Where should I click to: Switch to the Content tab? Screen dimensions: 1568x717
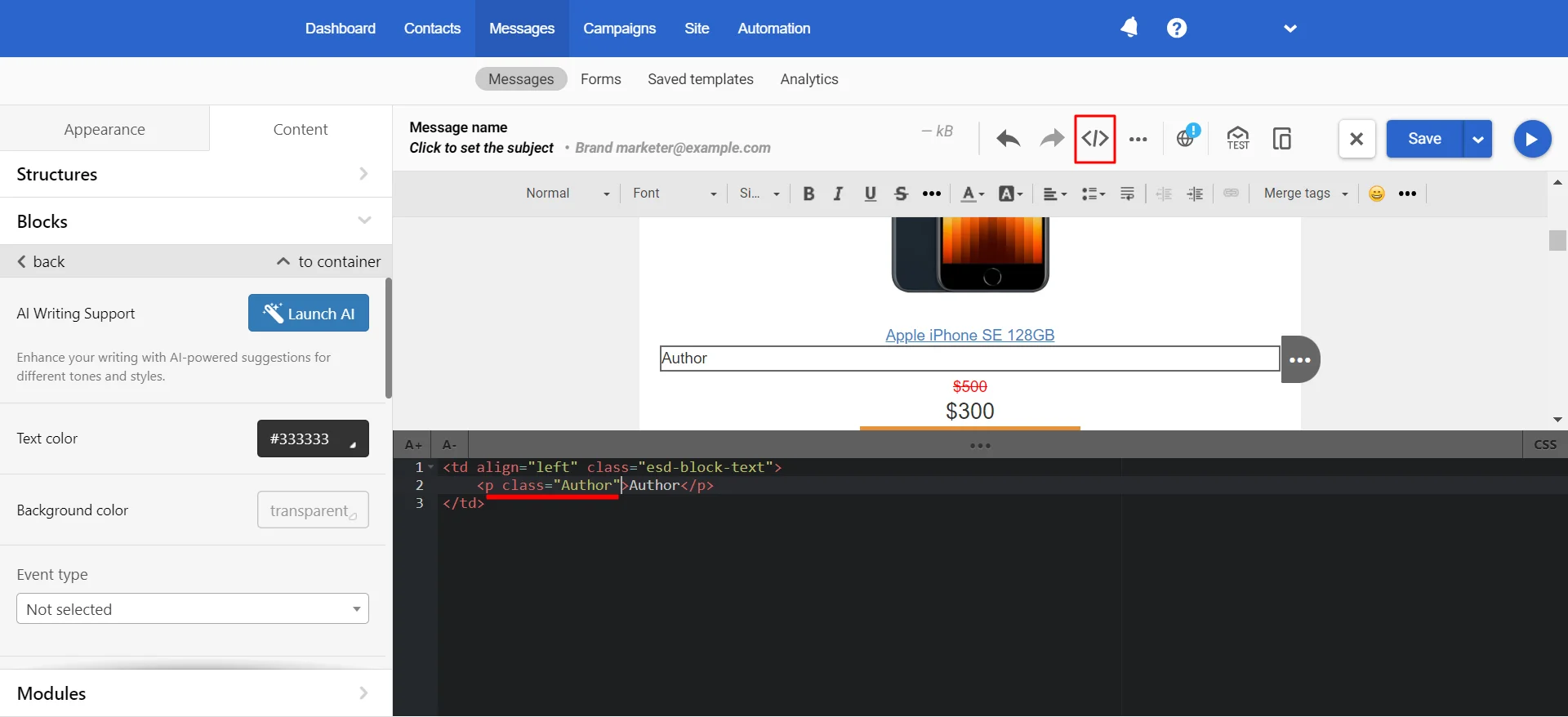[301, 129]
